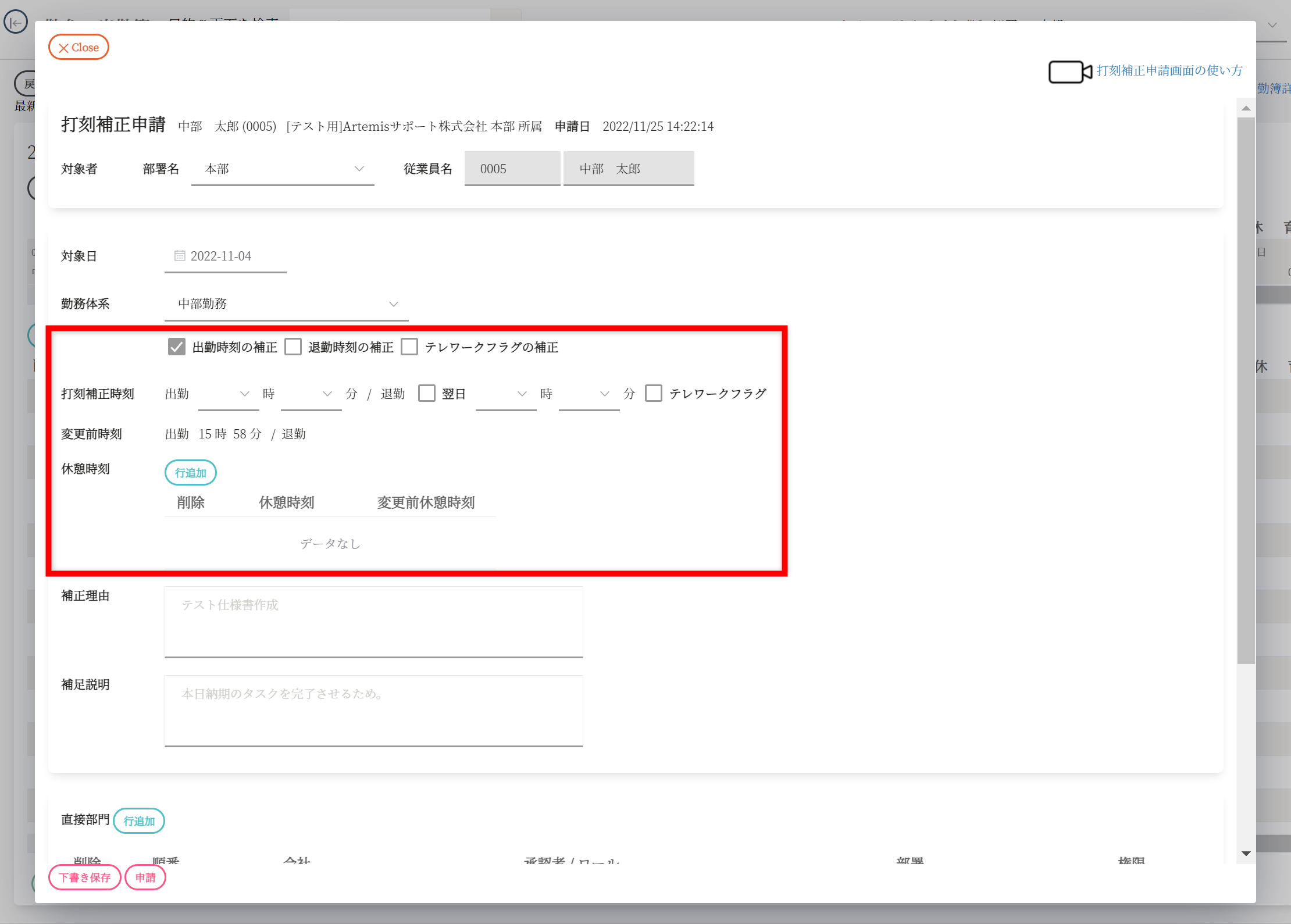Toggle the テレワークフラグ checkbox

(654, 394)
